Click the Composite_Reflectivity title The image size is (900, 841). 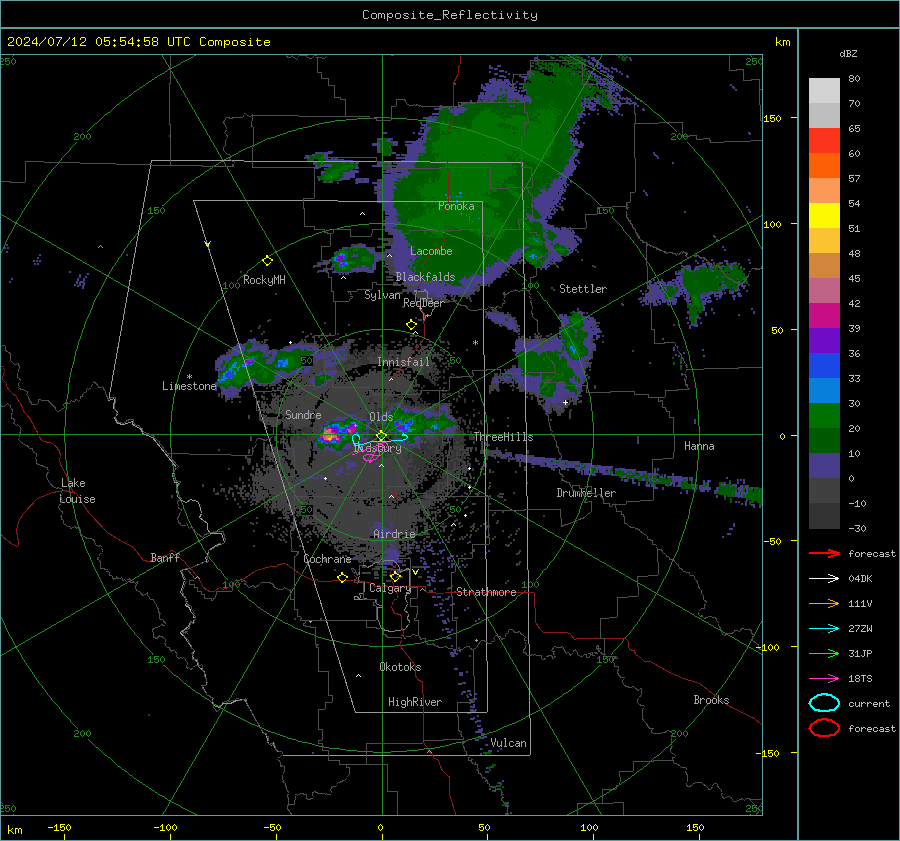point(450,15)
